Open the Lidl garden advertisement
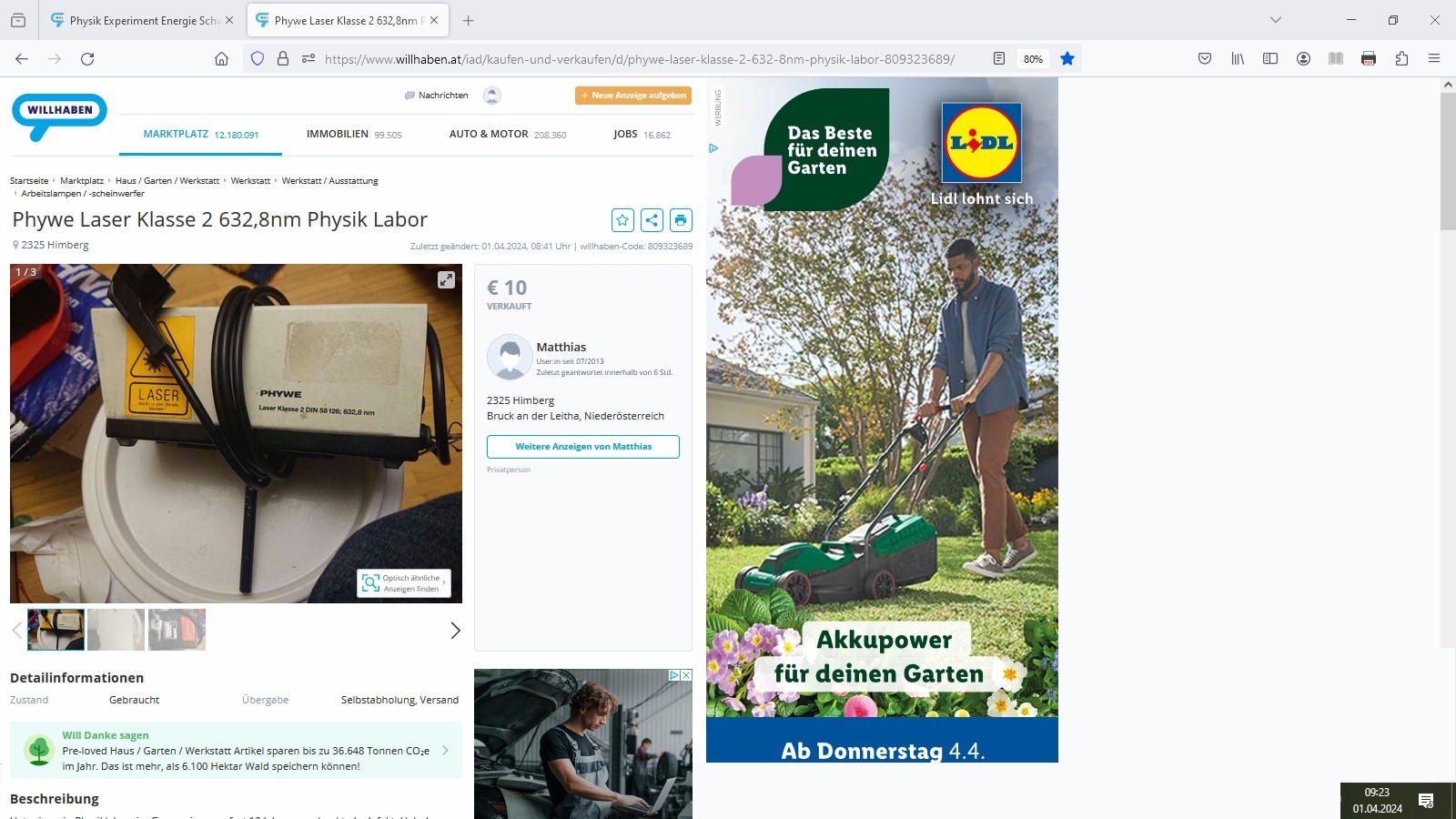Screen dimensions: 1456x819 pos(882,420)
